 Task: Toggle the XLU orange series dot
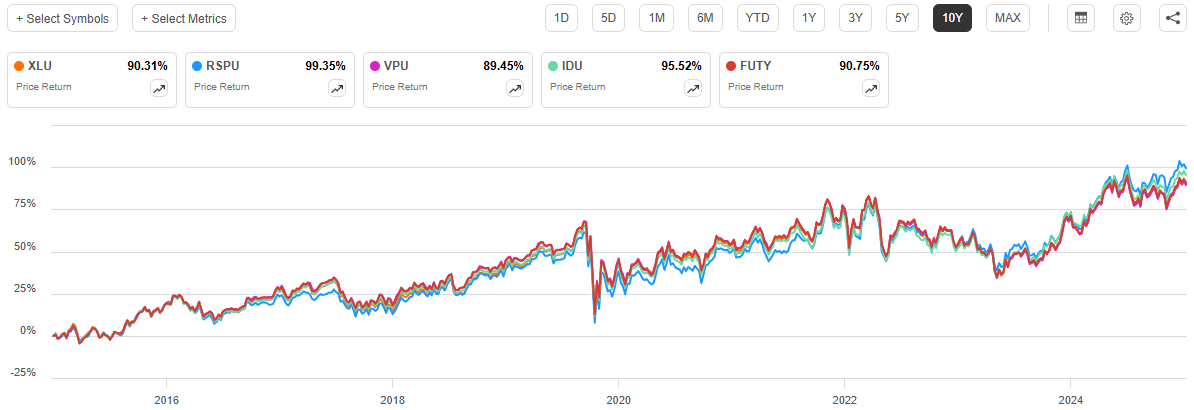coord(19,66)
